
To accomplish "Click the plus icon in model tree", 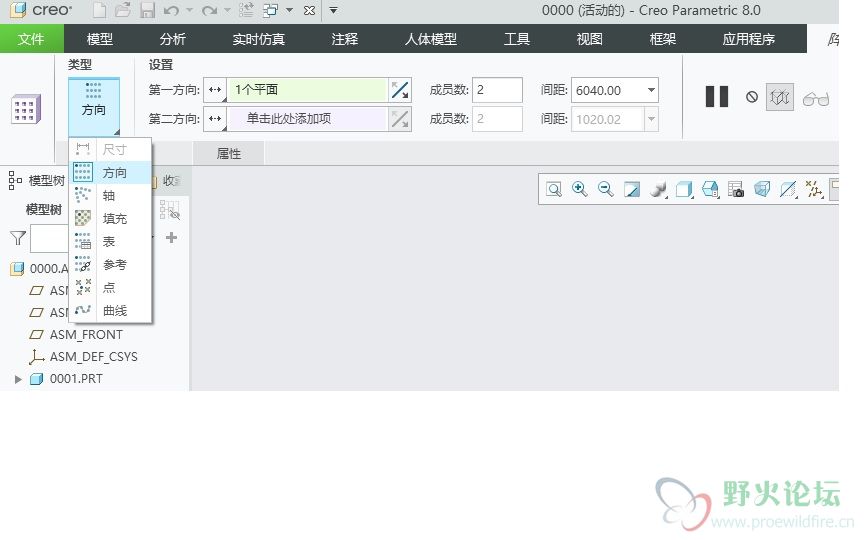I will [171, 237].
